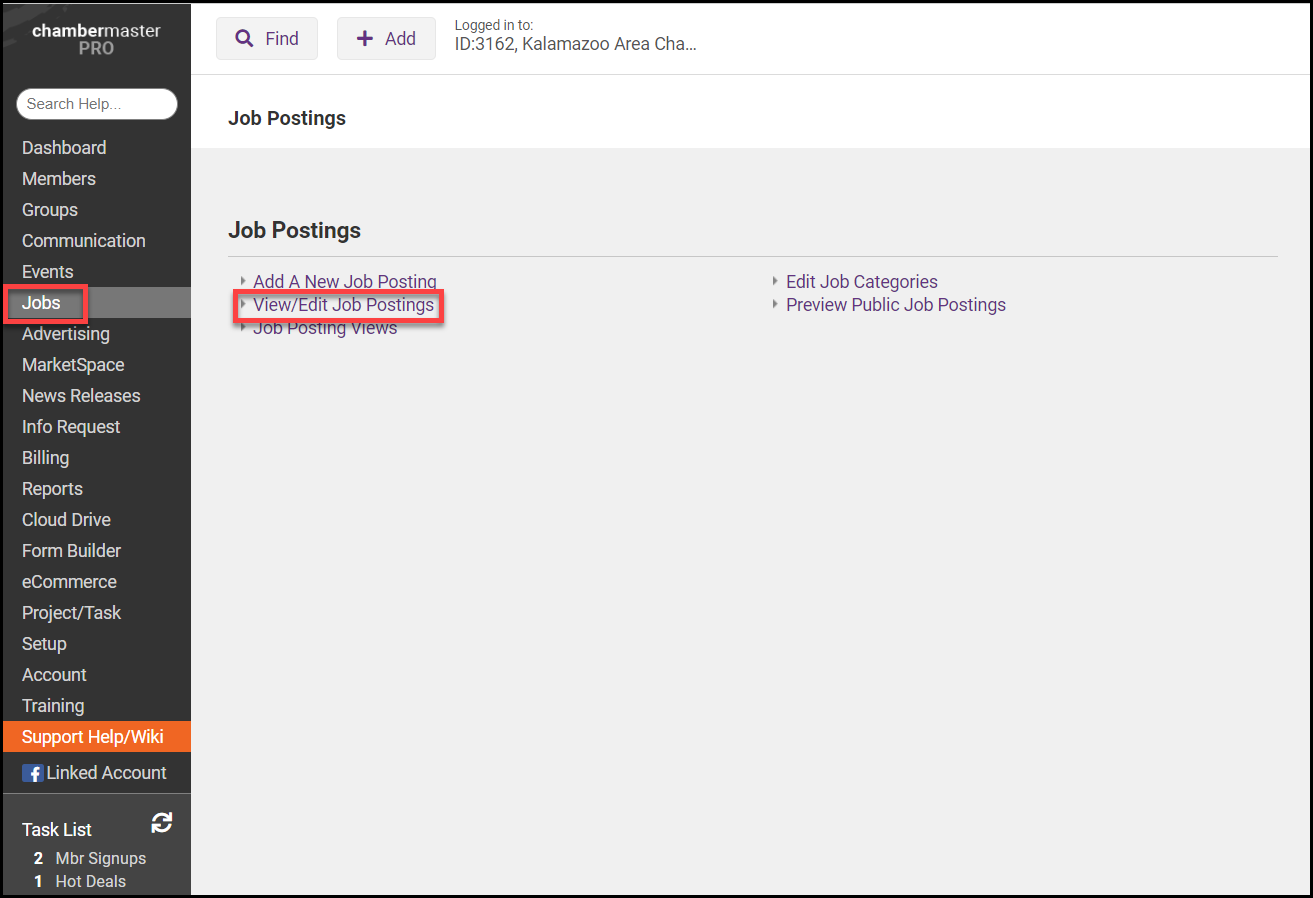Screen dimensions: 1313x898
Task: Open Setup in the sidebar
Action: point(44,644)
